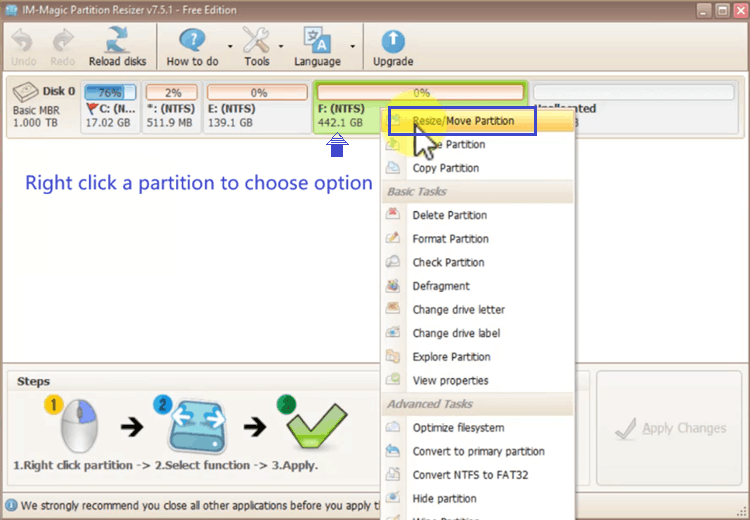Viewport: 750px width, 520px height.
Task: Click the Unallocated space usage bar
Action: pos(633,92)
